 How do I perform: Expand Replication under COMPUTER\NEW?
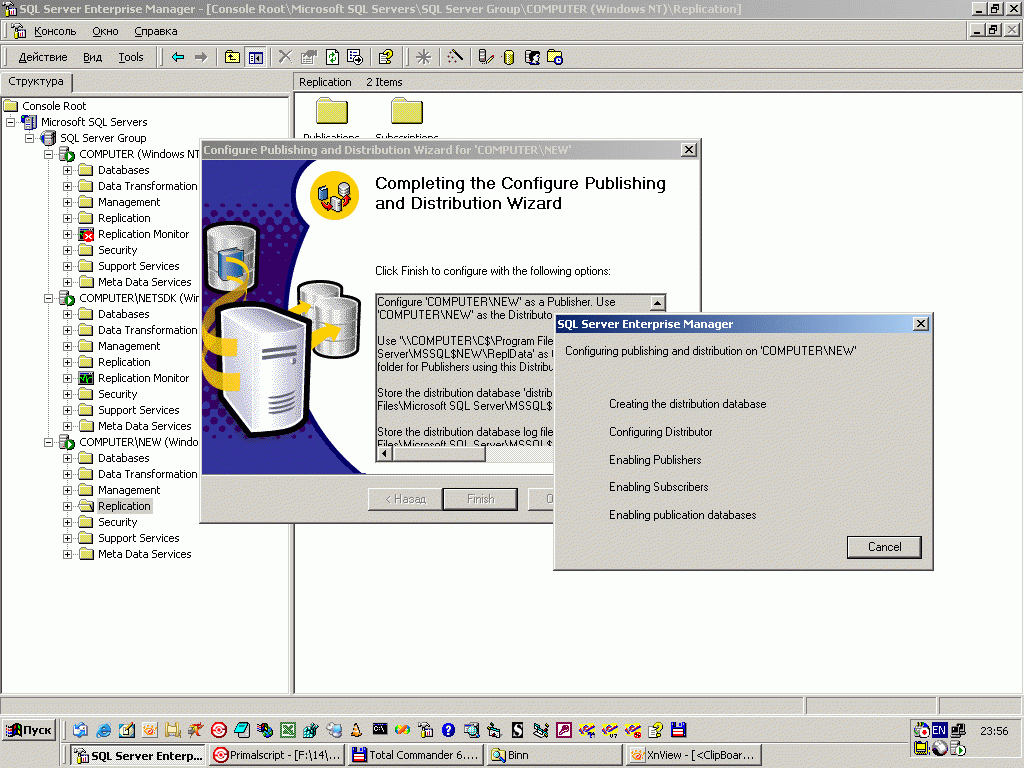(x=67, y=506)
